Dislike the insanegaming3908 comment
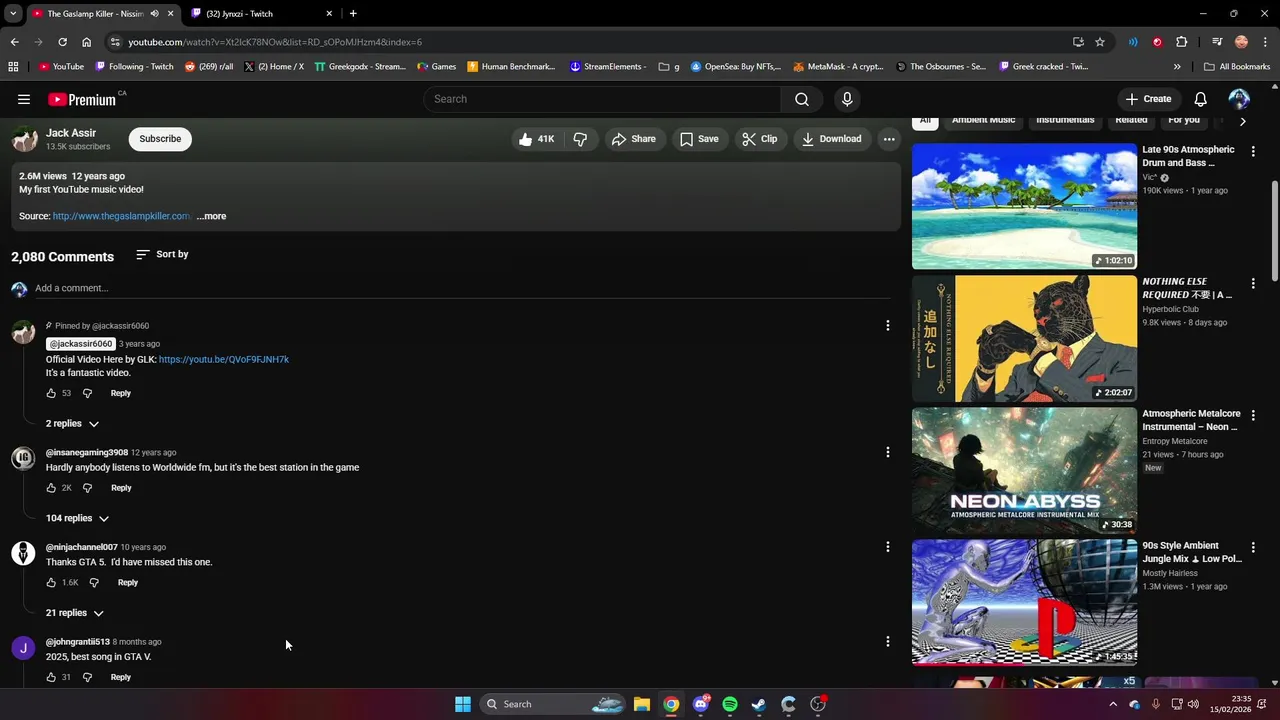The height and width of the screenshot is (720, 1280). (x=87, y=488)
